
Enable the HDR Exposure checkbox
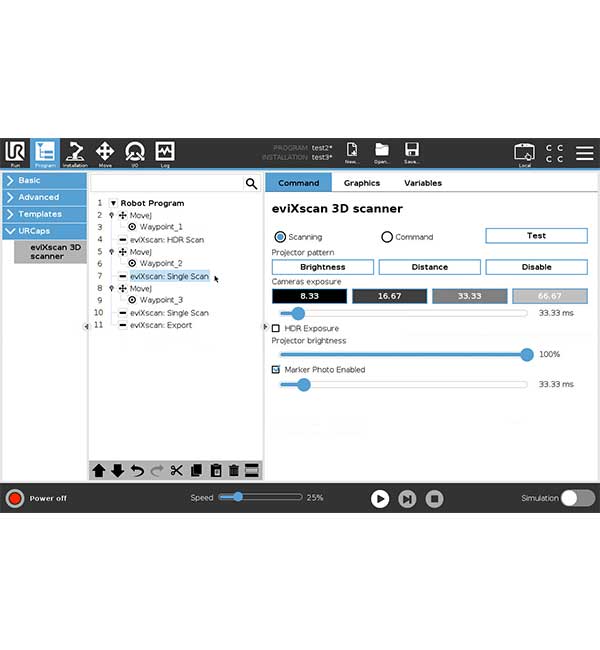pos(276,328)
